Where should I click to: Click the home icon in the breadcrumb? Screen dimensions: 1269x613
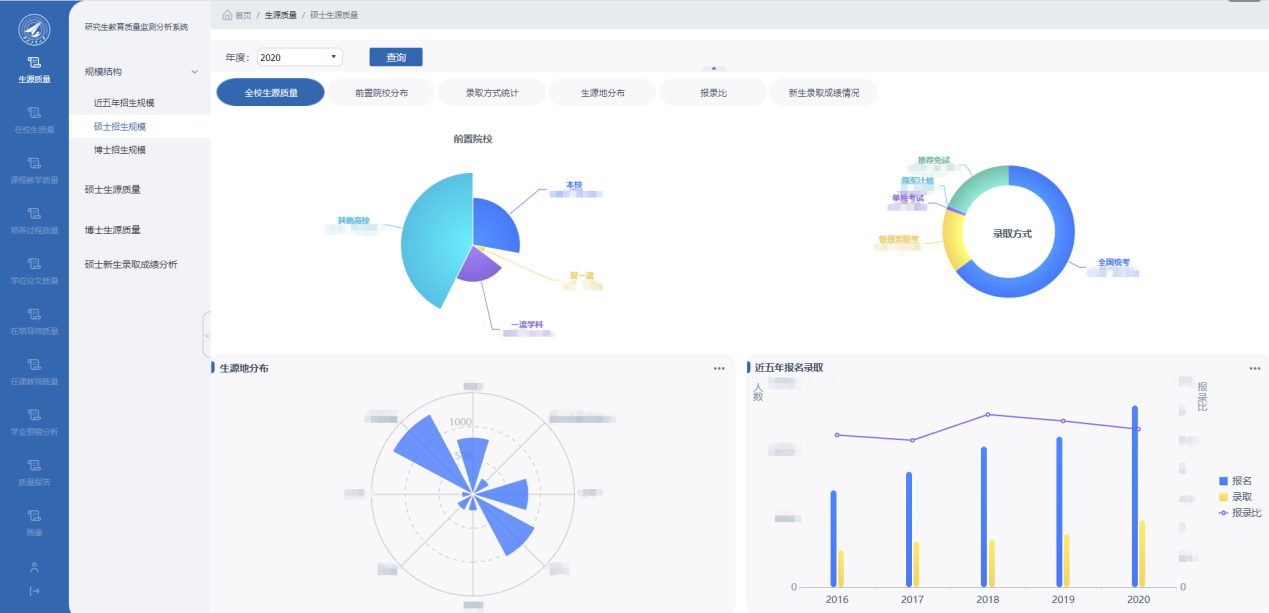[x=228, y=16]
